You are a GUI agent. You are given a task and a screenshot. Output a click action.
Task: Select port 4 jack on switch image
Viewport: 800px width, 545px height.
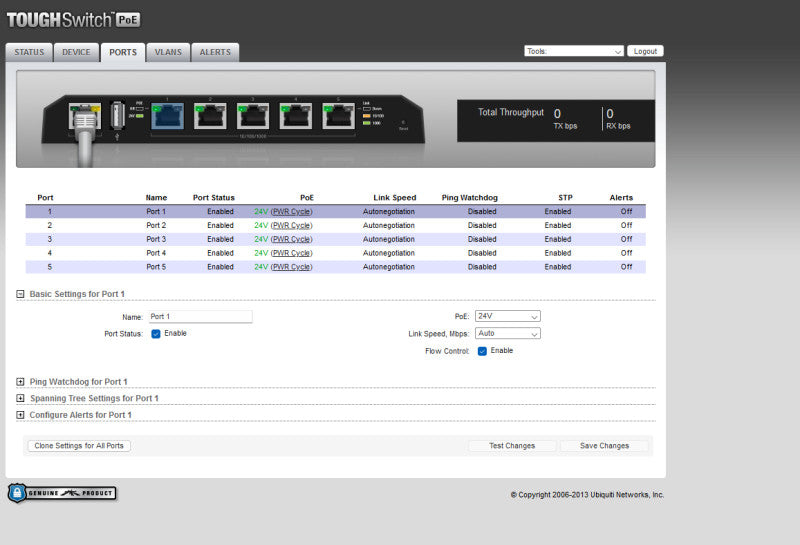295,115
